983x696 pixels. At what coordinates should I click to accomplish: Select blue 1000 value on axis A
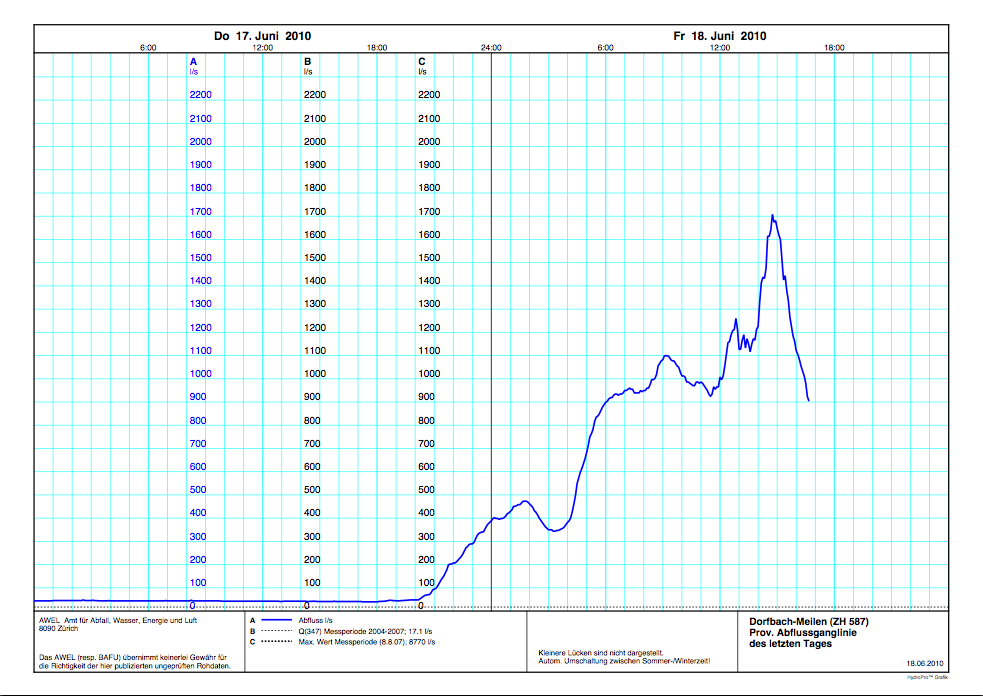pyautogui.click(x=201, y=374)
